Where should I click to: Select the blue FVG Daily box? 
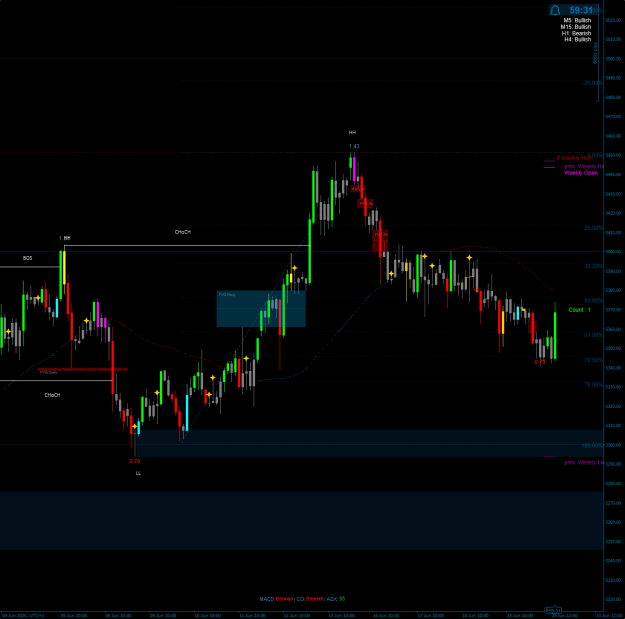pos(261,309)
